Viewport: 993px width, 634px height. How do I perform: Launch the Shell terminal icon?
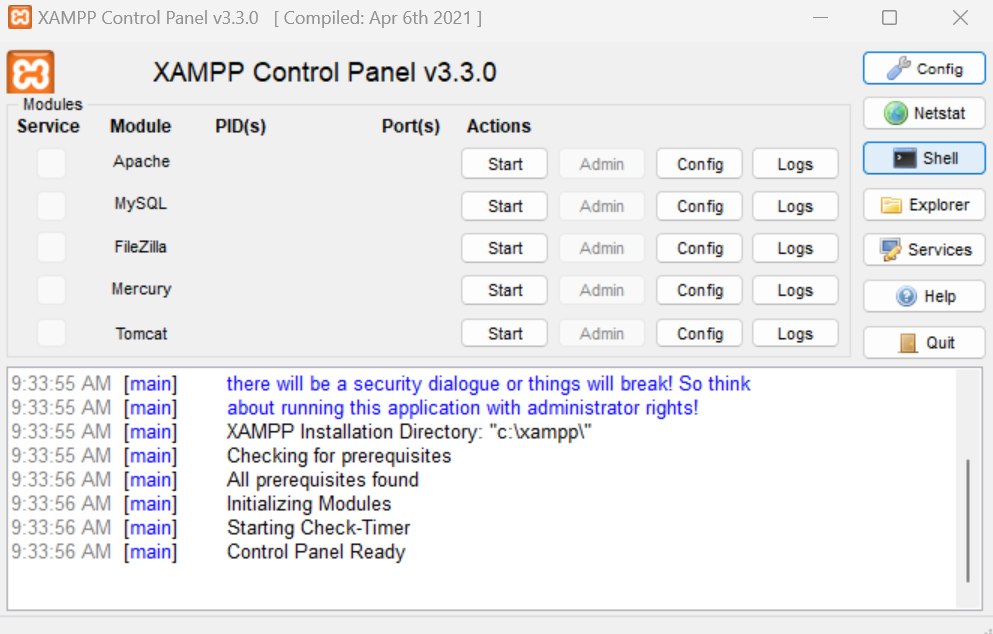point(906,158)
